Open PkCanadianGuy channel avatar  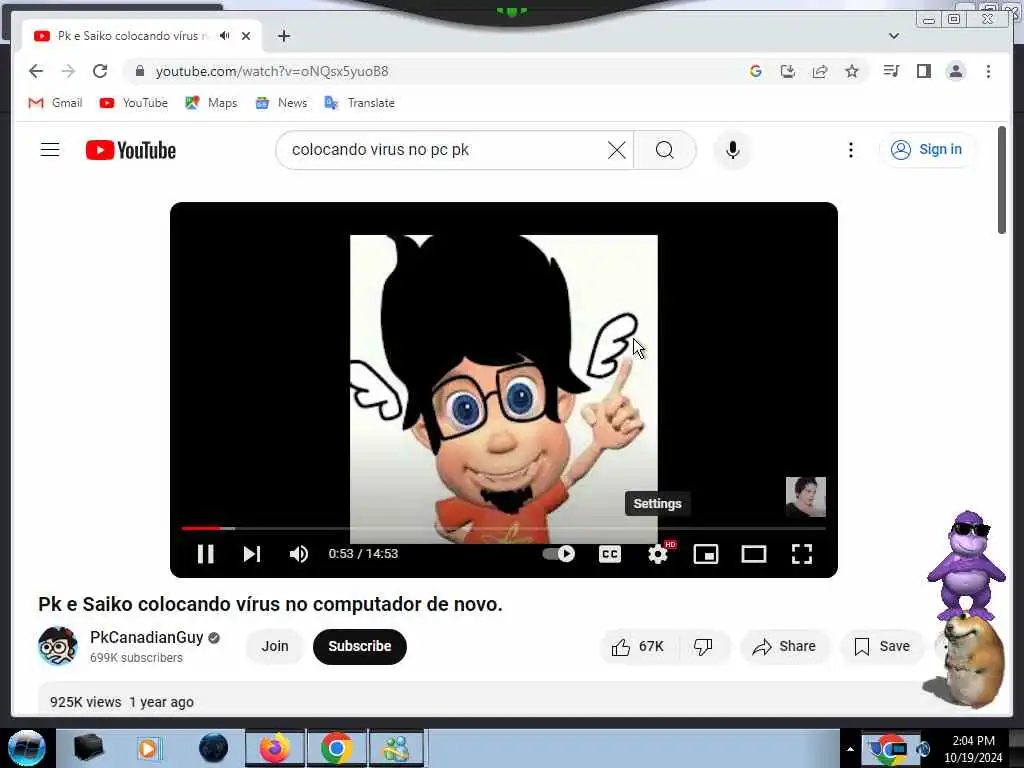click(x=57, y=646)
